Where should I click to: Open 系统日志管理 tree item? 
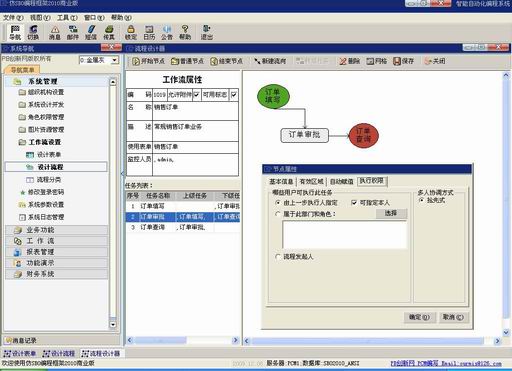pyautogui.click(x=41, y=217)
